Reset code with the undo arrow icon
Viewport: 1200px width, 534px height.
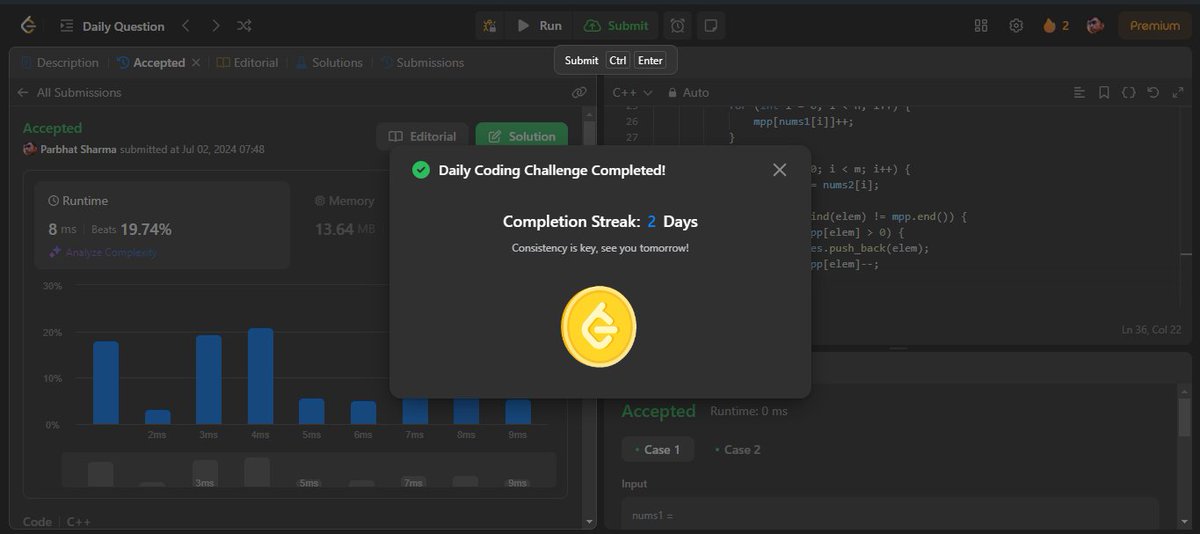coord(1152,92)
